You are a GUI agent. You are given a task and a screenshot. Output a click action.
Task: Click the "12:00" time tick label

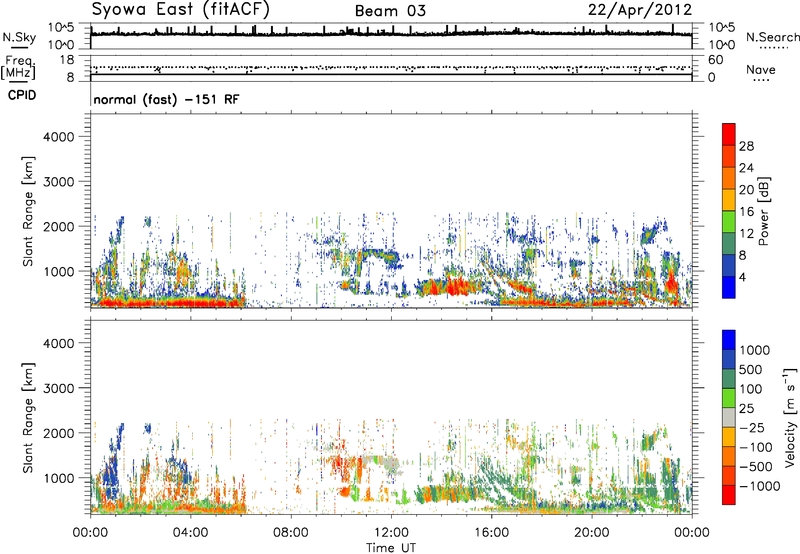(x=391, y=533)
